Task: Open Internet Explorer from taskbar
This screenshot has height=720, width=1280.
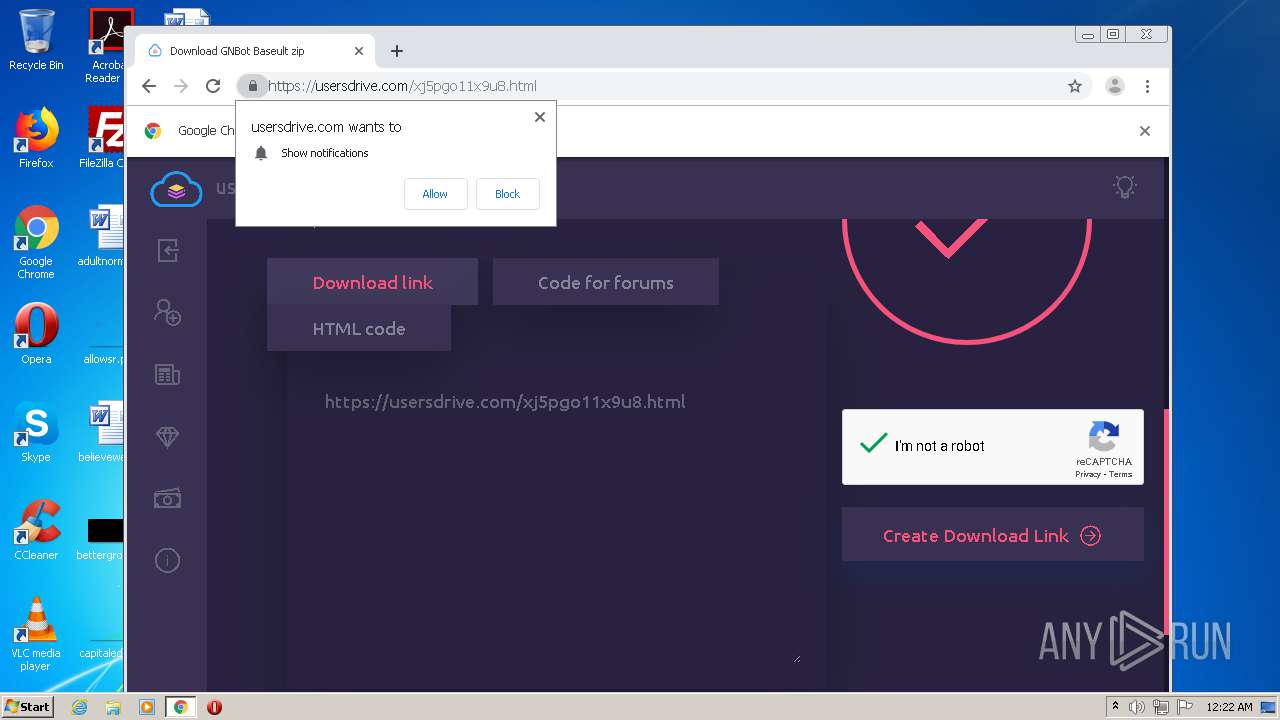Action: [79, 707]
